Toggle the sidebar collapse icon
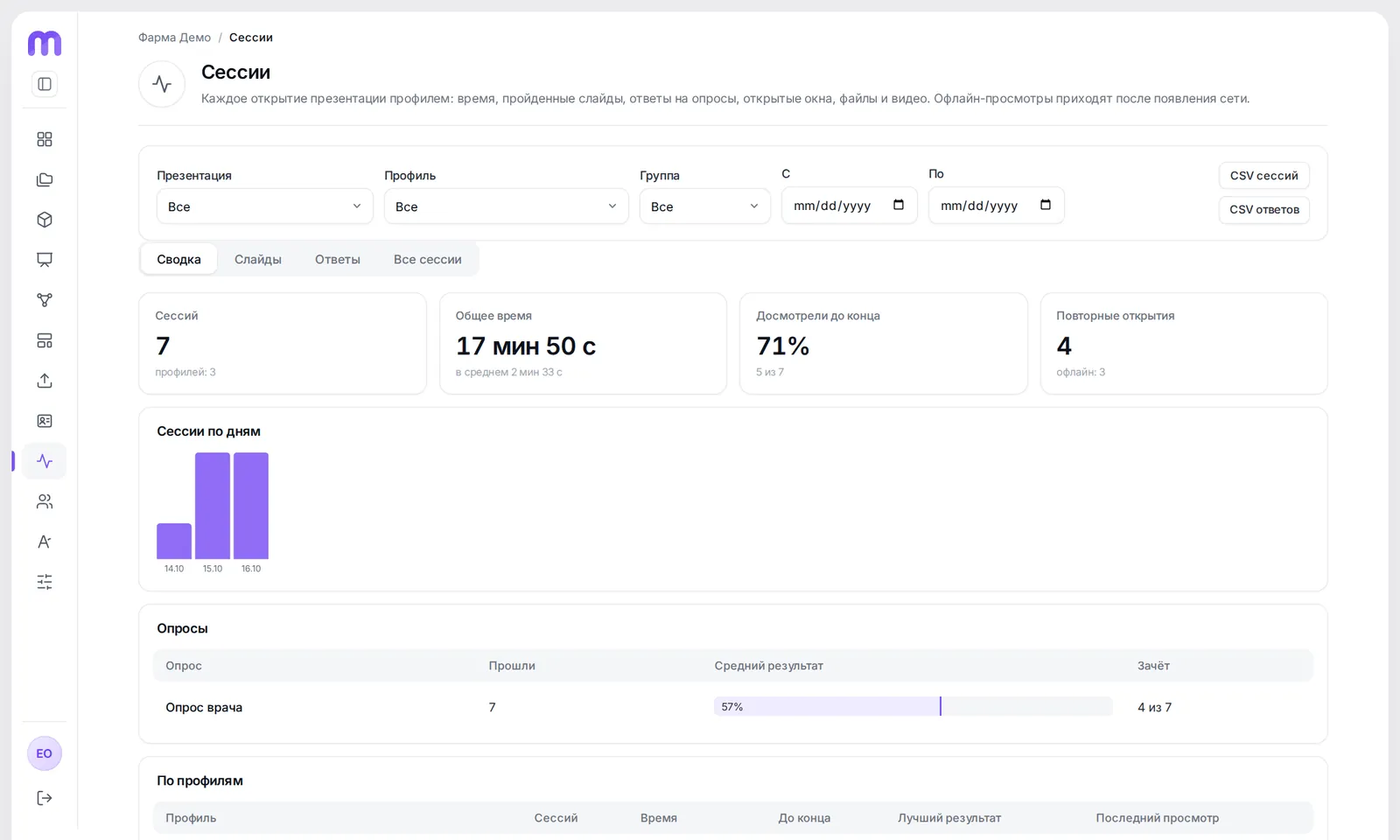This screenshot has width=1400, height=840. tap(45, 84)
